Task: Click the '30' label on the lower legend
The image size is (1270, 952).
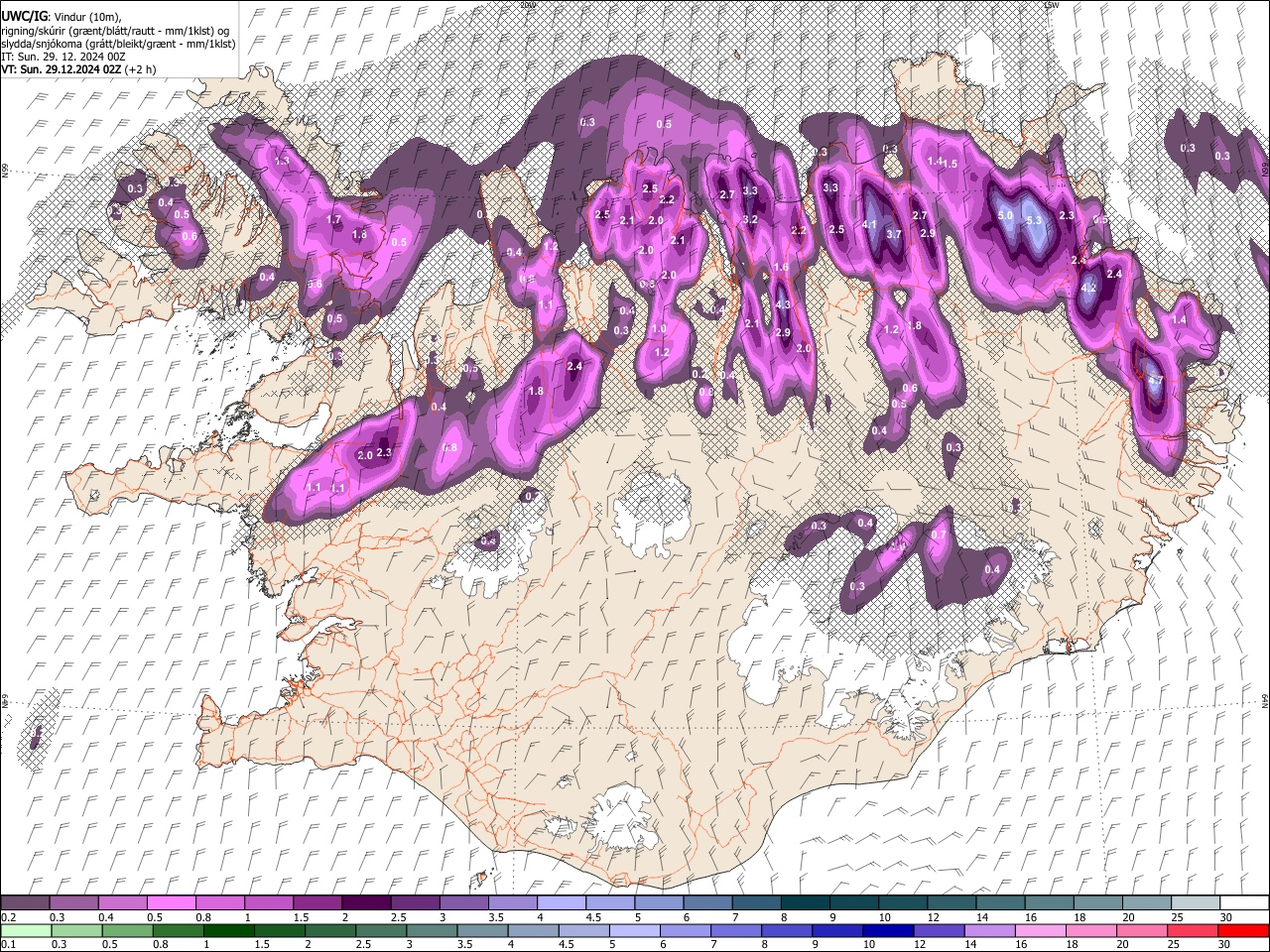Action: click(1223, 944)
